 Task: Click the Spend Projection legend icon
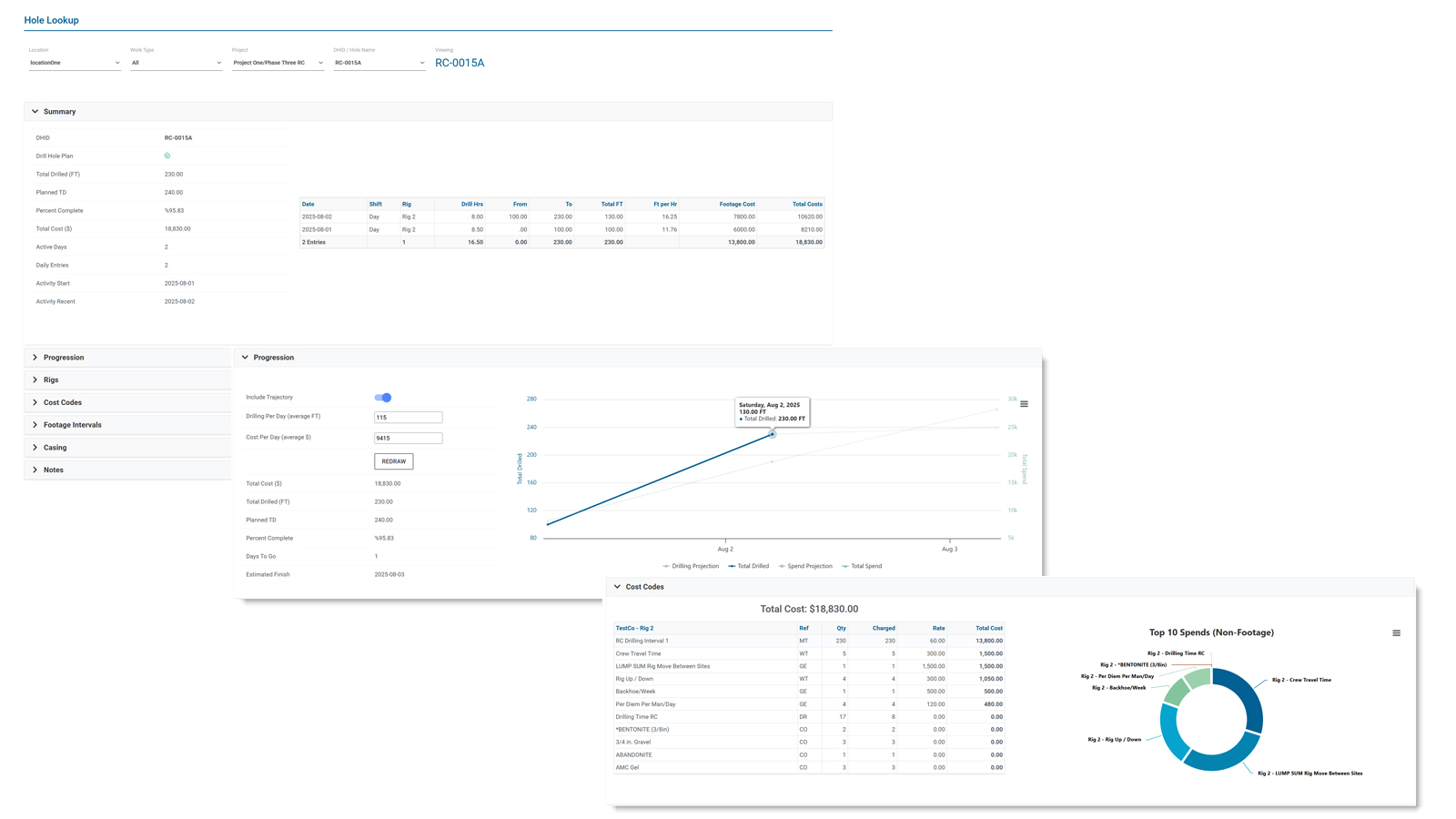(x=782, y=566)
